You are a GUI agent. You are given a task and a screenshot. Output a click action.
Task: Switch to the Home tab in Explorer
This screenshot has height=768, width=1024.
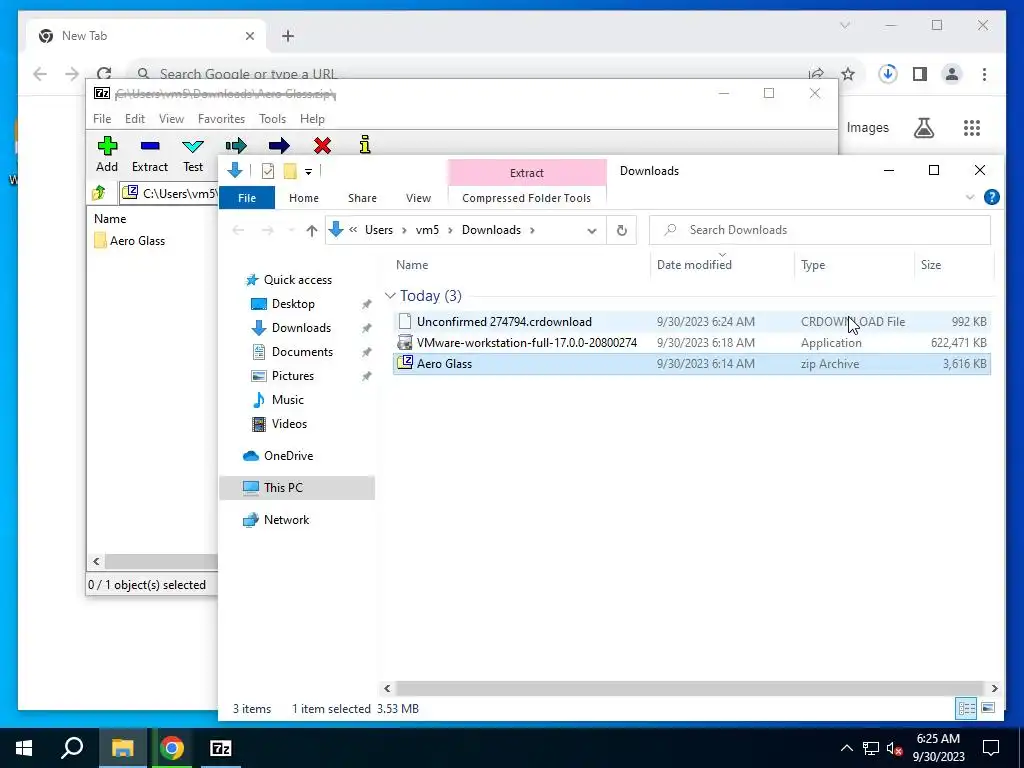304,198
